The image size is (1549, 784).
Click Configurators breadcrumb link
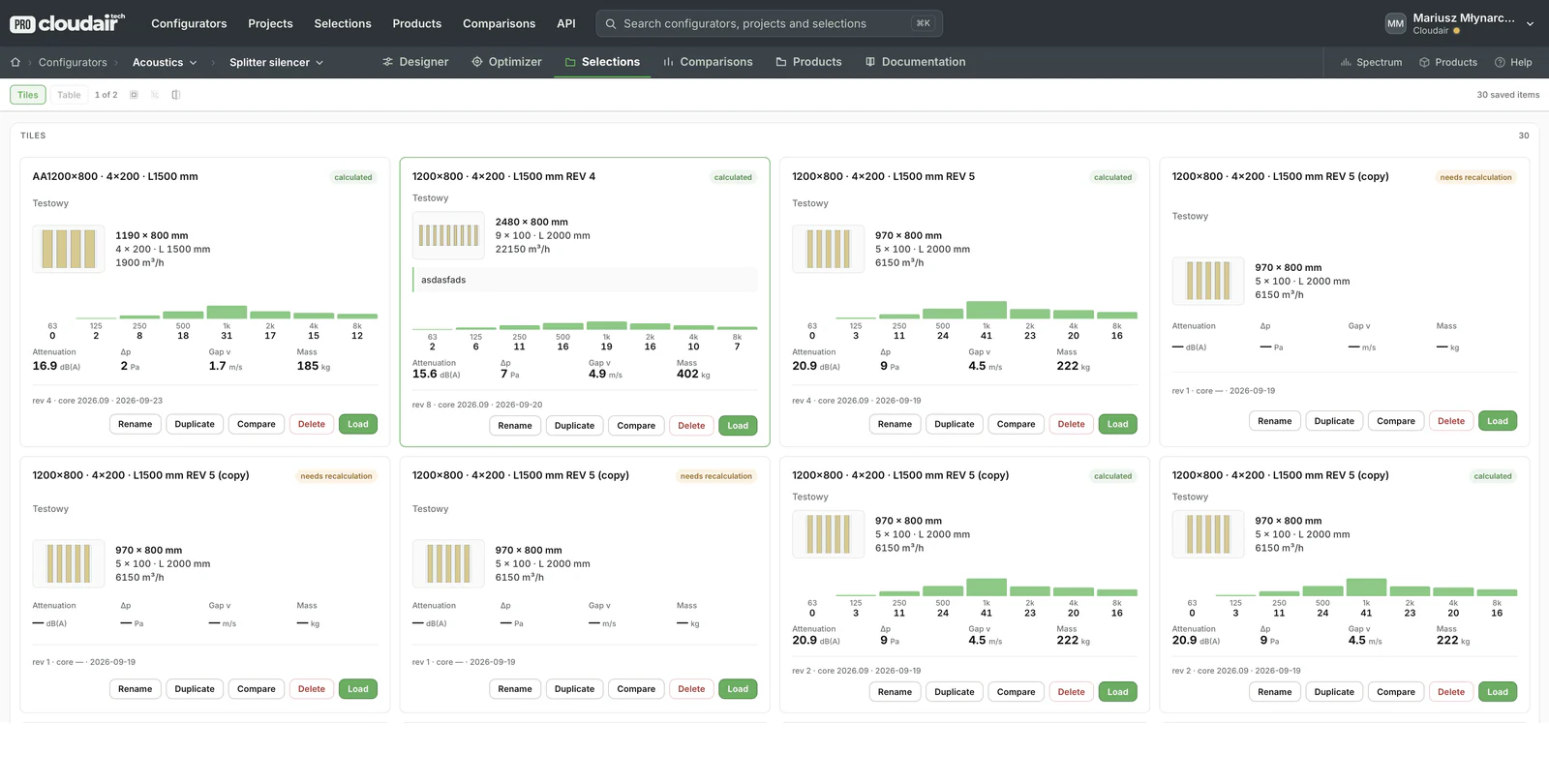73,62
